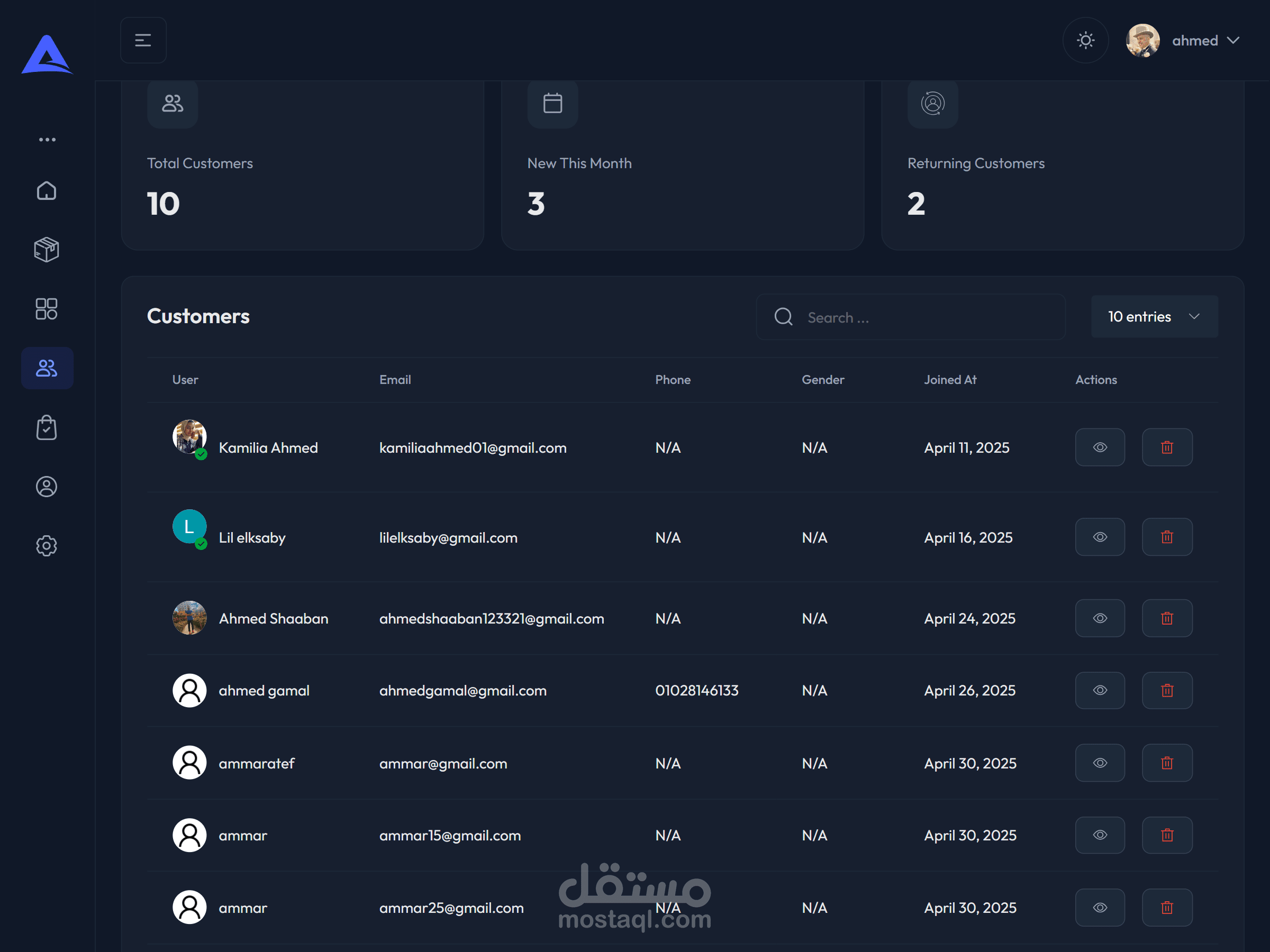Click the Email column header

click(395, 379)
